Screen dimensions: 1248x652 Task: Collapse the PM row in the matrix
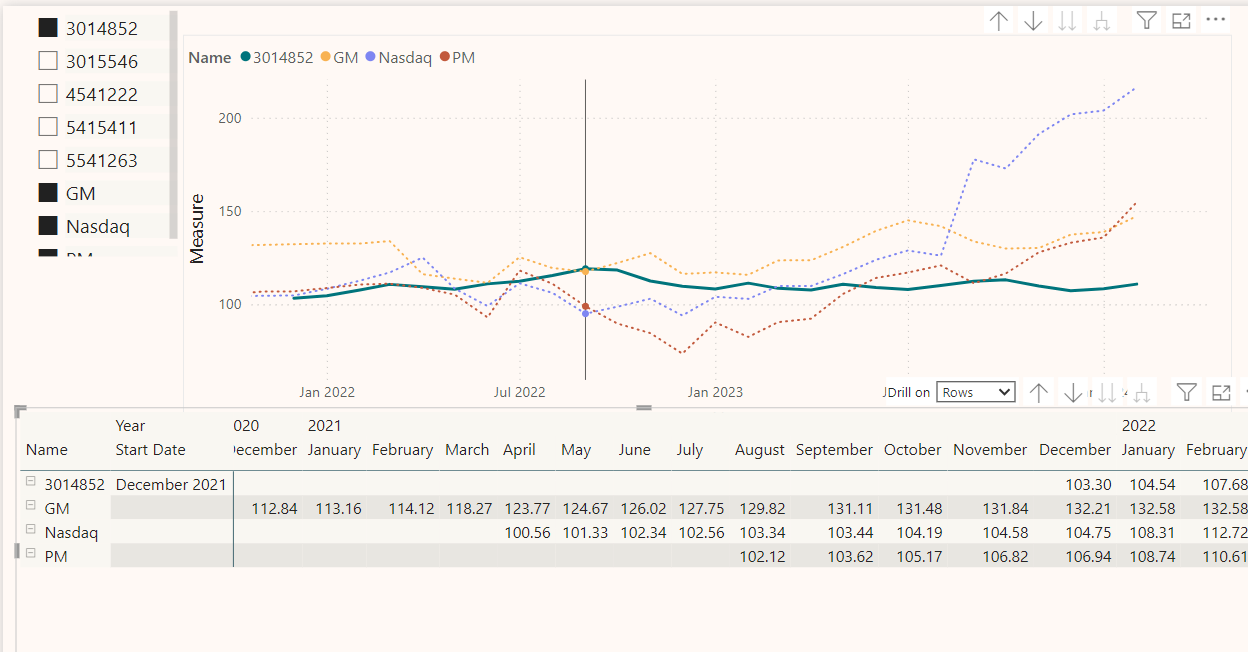point(31,555)
